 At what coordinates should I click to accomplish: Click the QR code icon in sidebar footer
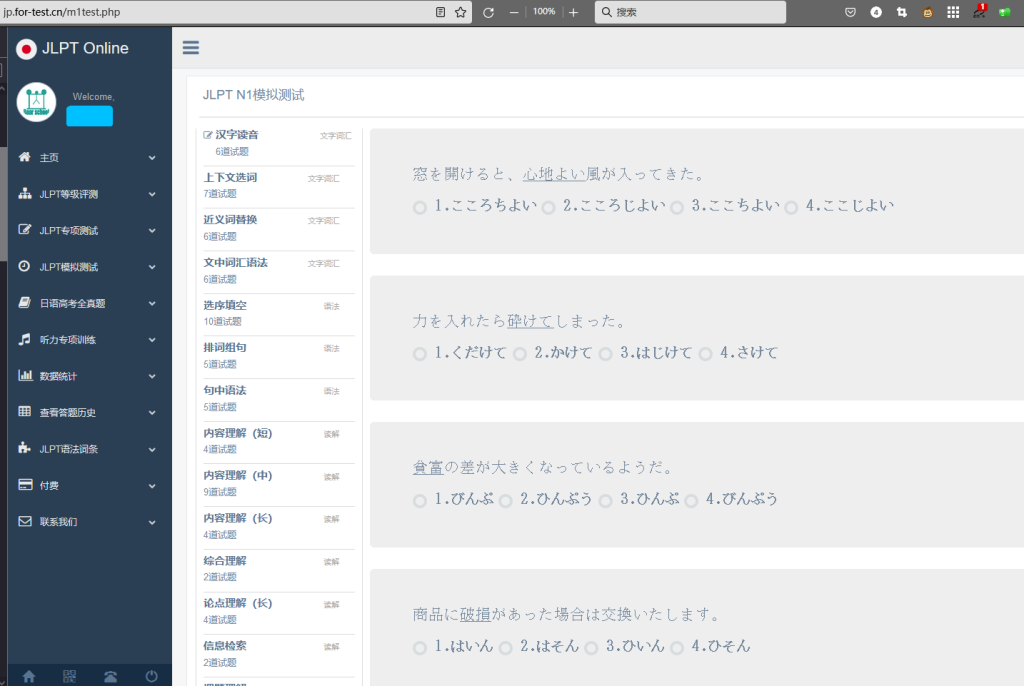point(70,676)
